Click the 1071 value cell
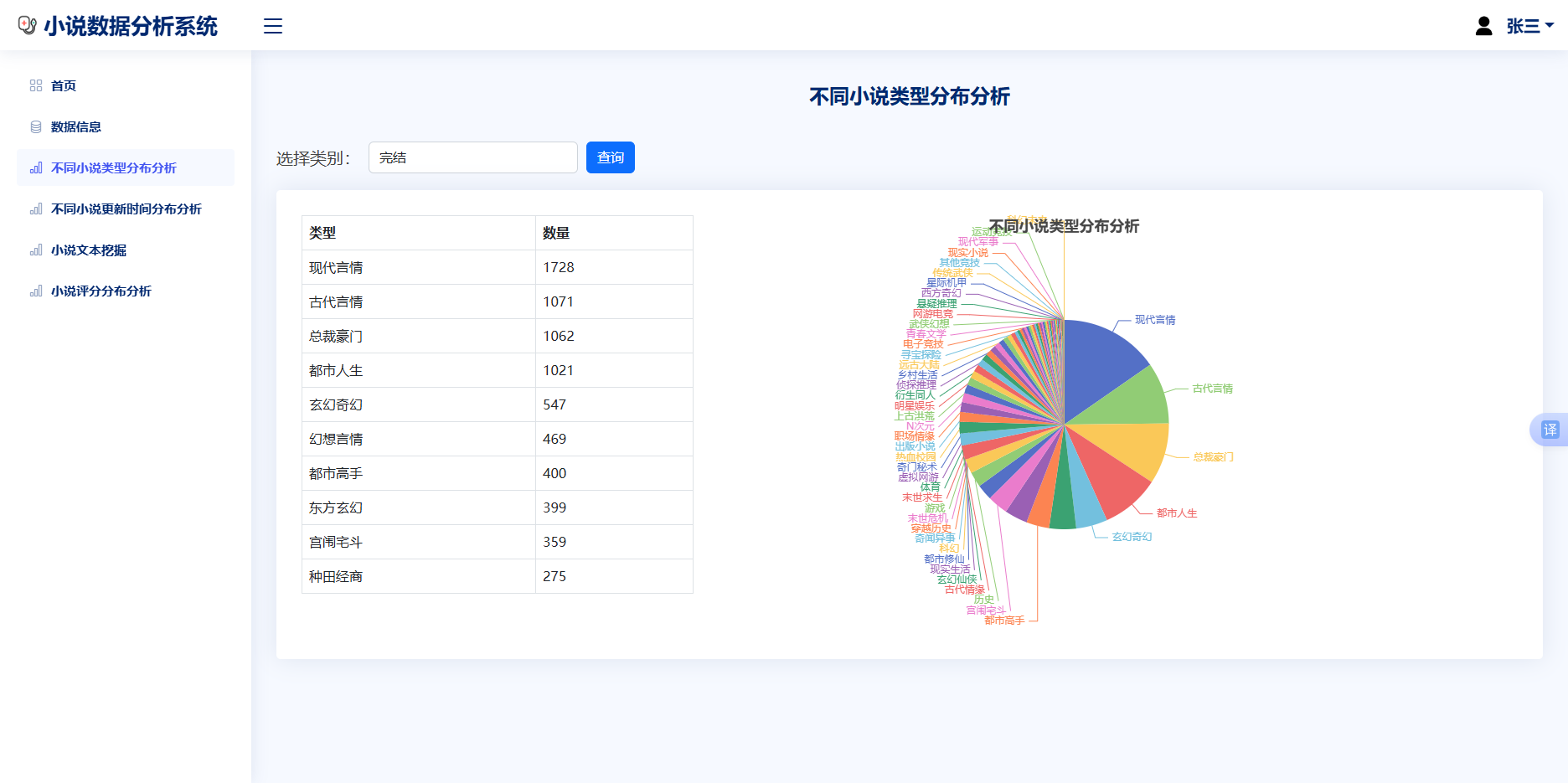Viewport: 1568px width, 783px height. click(x=614, y=301)
